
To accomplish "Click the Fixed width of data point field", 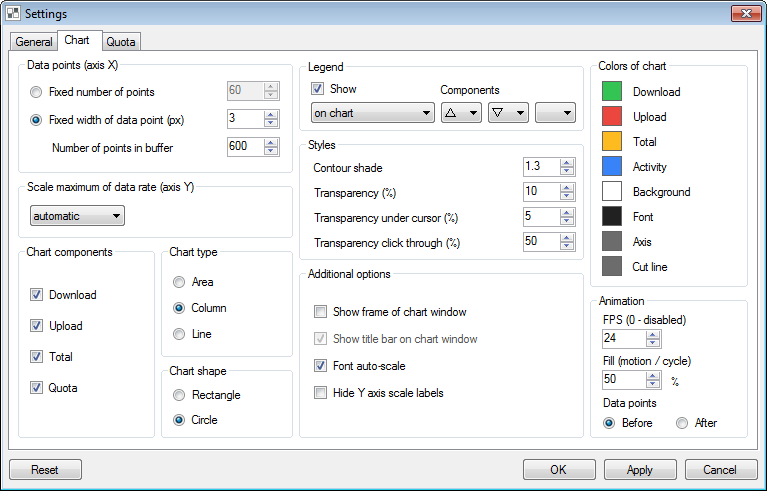I will (x=245, y=119).
